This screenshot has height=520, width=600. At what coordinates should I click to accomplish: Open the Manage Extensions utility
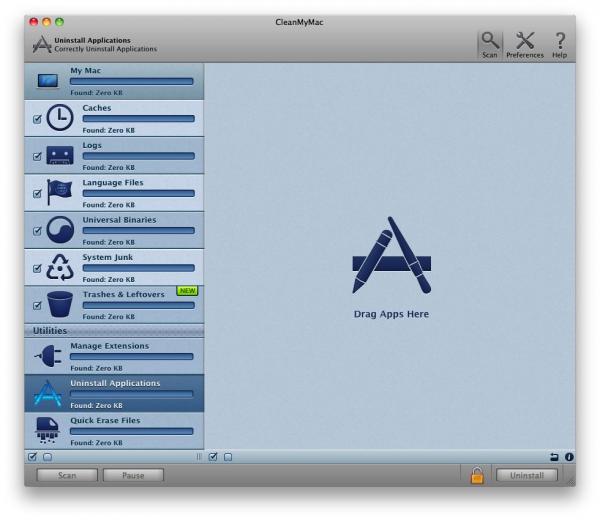(x=114, y=356)
